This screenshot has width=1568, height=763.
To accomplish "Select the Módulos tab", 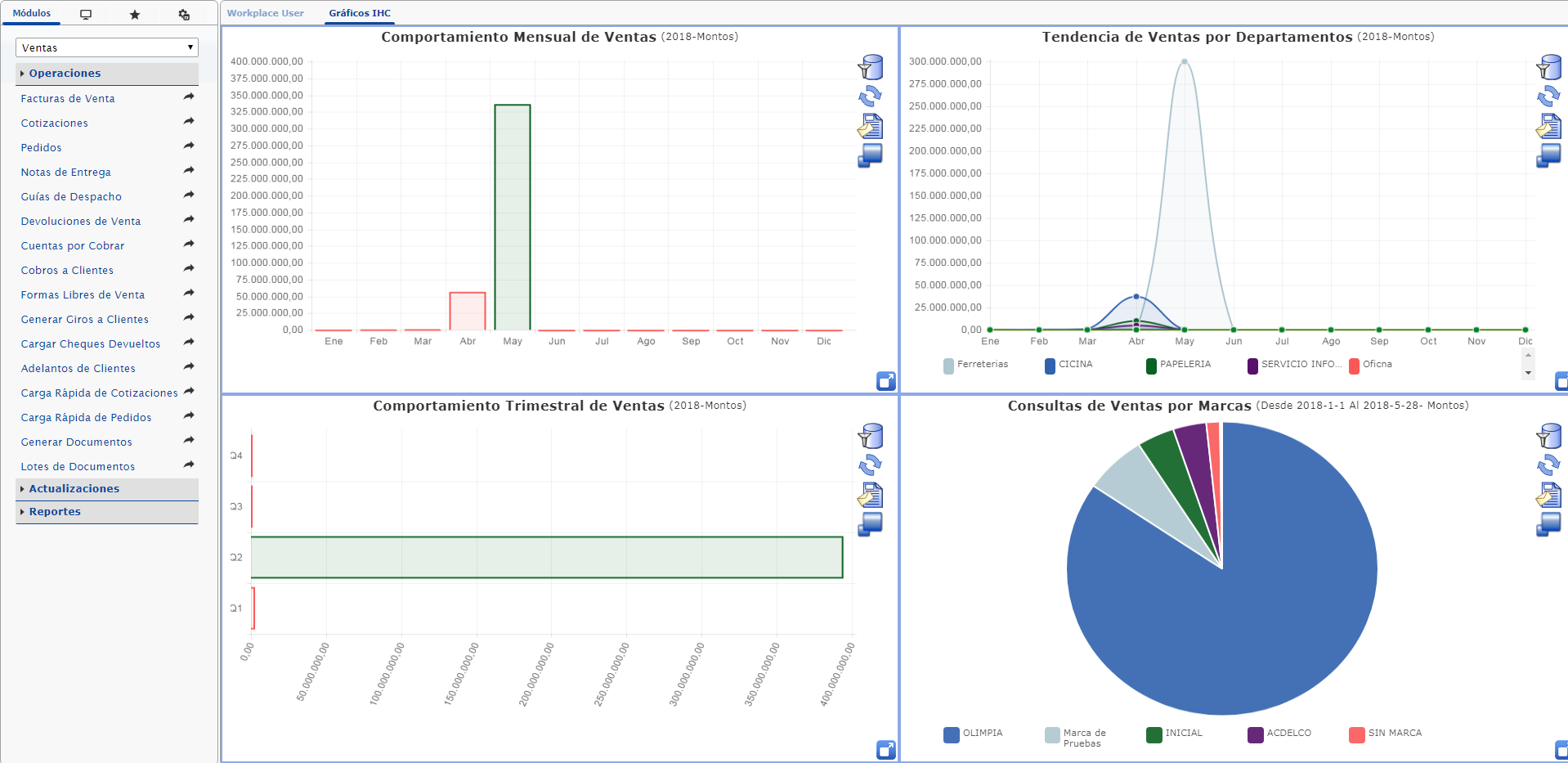I will [32, 13].
